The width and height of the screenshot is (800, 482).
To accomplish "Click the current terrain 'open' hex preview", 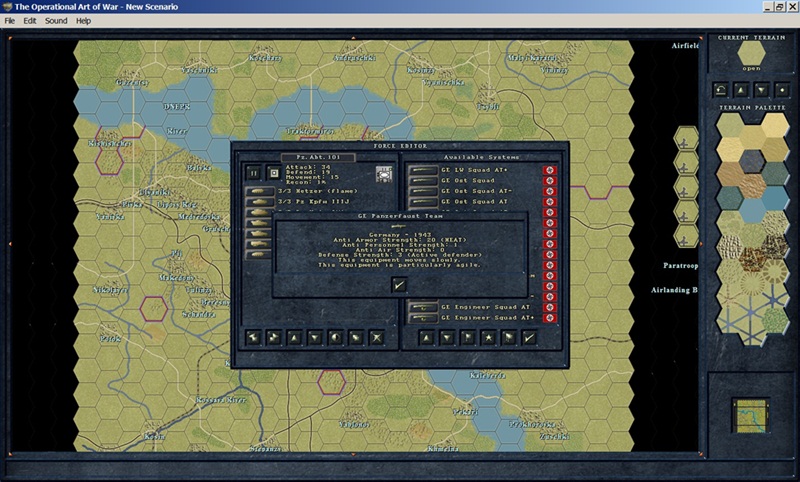I will (751, 53).
